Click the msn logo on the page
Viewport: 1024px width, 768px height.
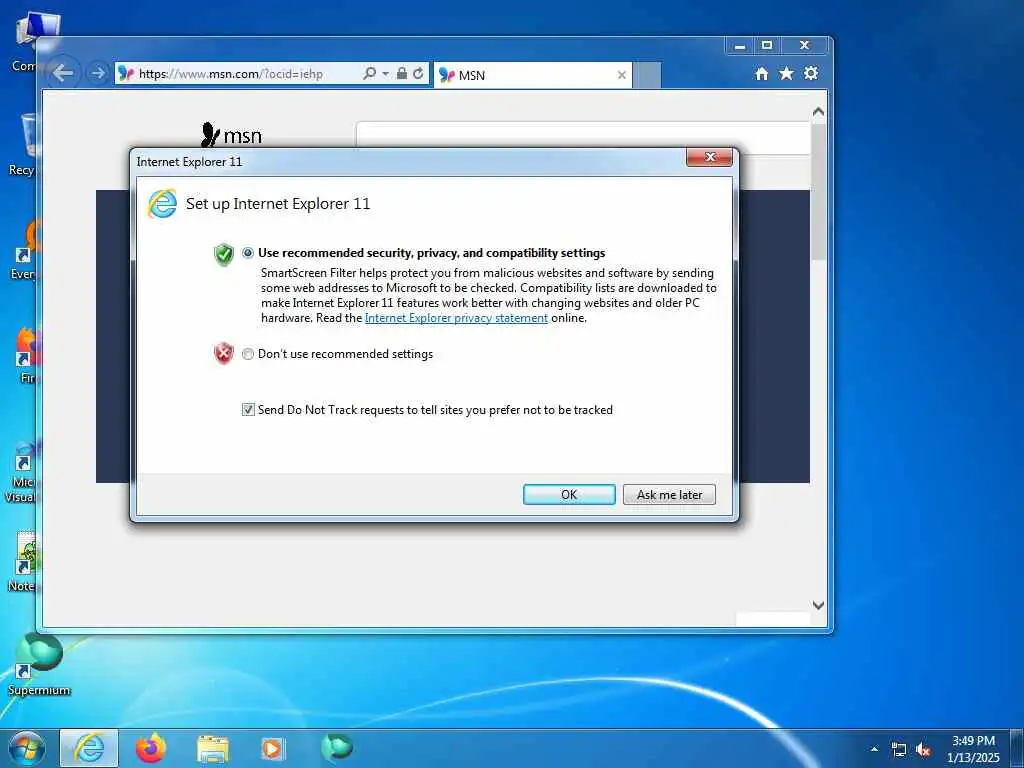coord(232,135)
